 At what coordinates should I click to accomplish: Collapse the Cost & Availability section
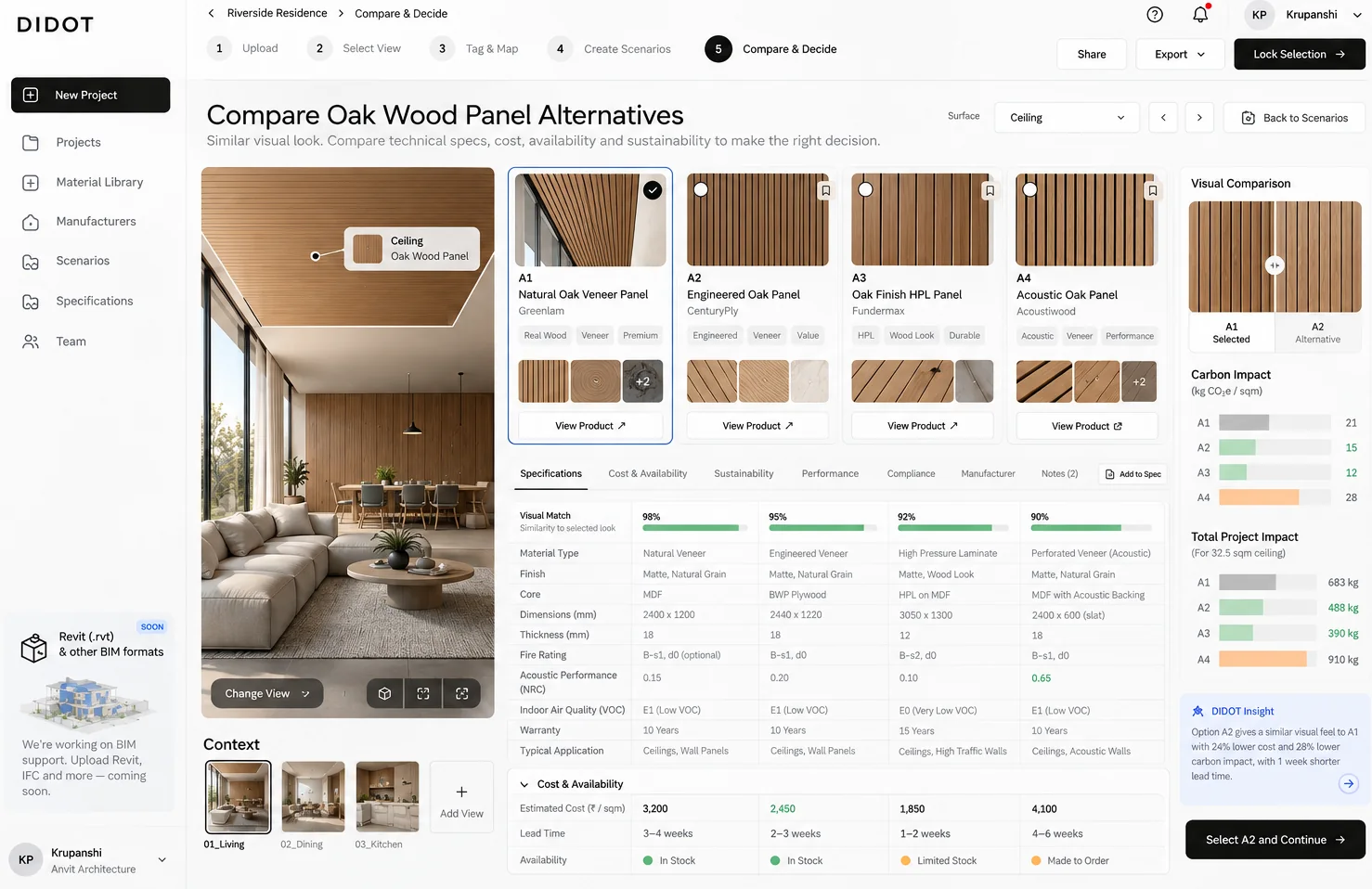click(524, 784)
